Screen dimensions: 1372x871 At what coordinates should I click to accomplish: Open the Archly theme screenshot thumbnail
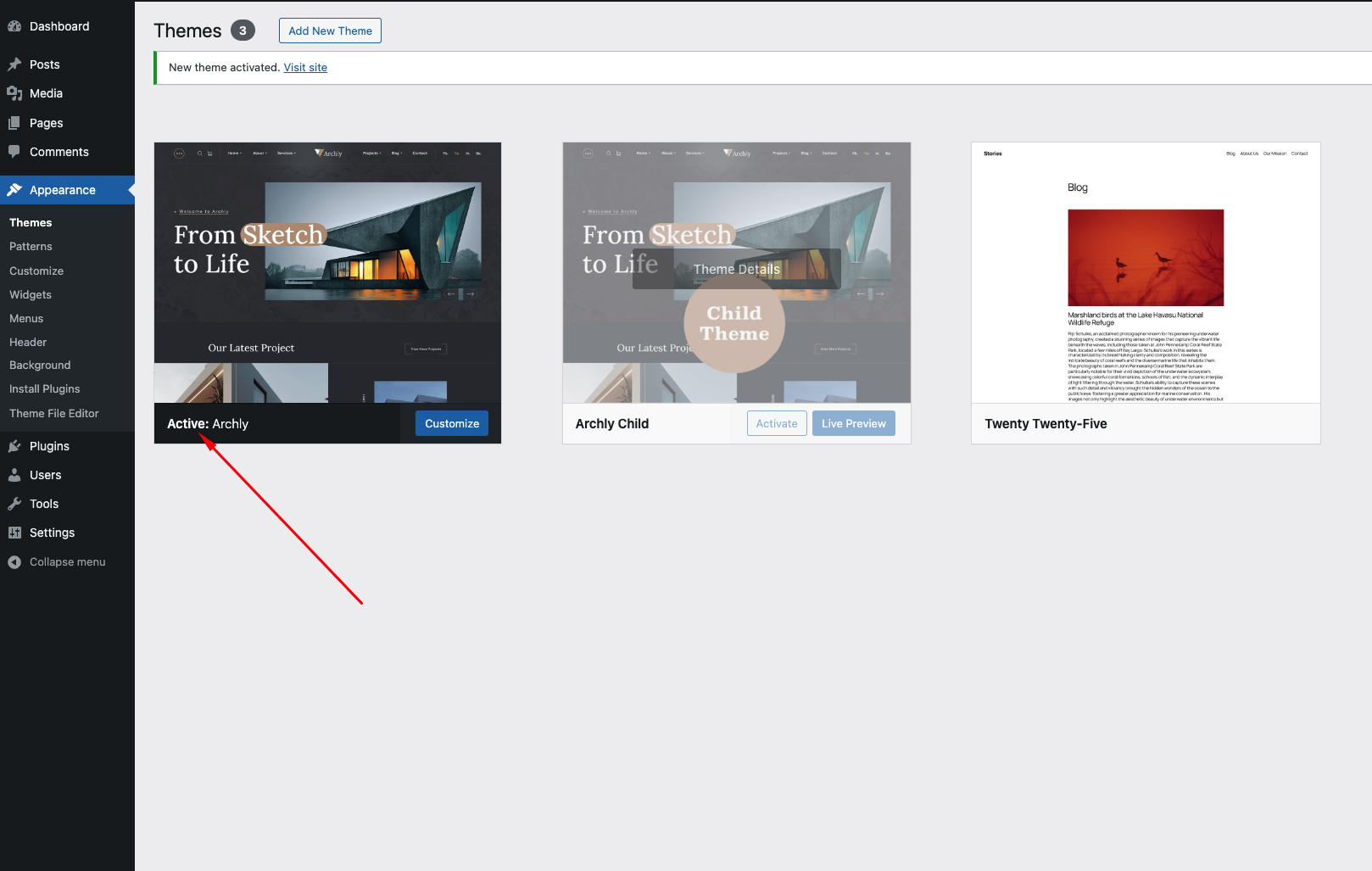[327, 272]
